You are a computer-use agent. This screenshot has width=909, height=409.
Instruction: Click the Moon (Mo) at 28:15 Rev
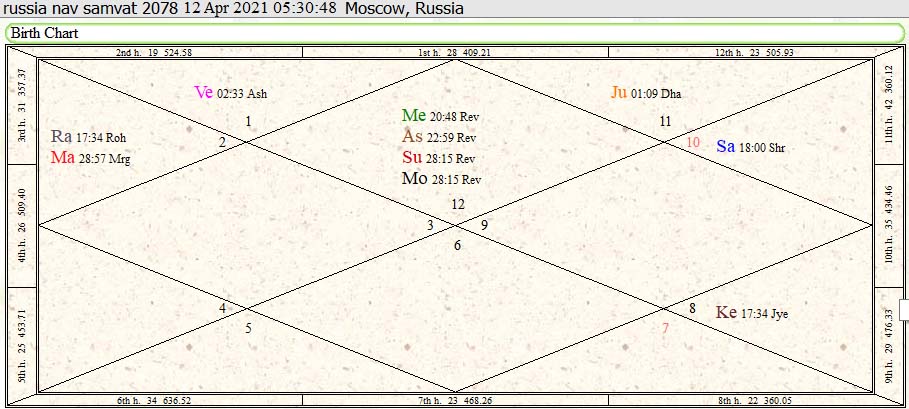pos(440,179)
